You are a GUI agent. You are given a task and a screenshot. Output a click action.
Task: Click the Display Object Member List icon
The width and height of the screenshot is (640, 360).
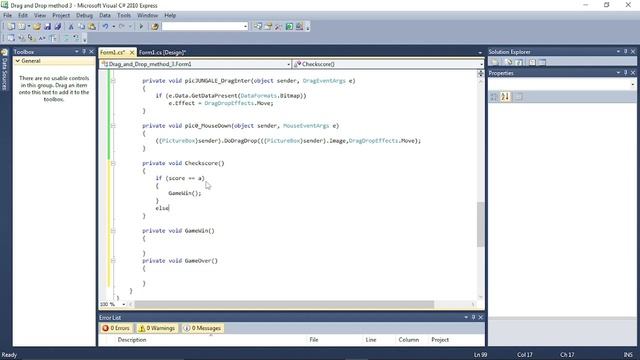click(11, 38)
